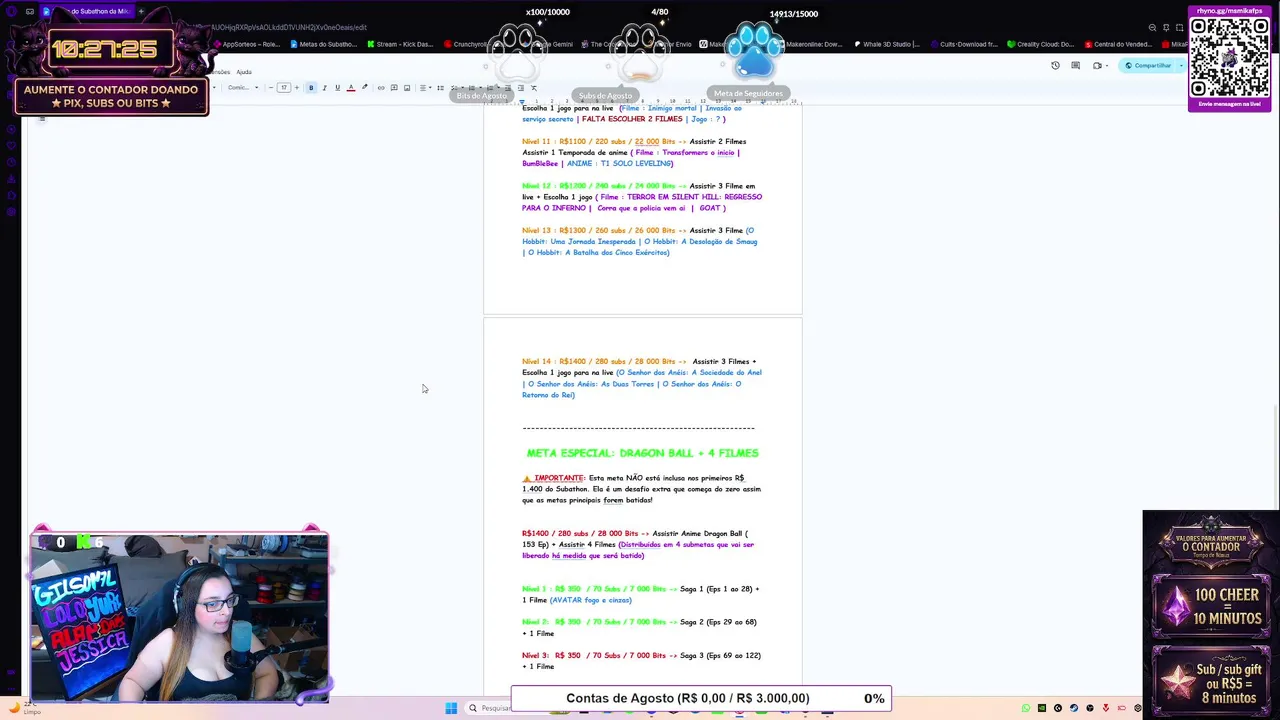Open the version history clock icon
The height and width of the screenshot is (720, 1280).
point(1055,66)
